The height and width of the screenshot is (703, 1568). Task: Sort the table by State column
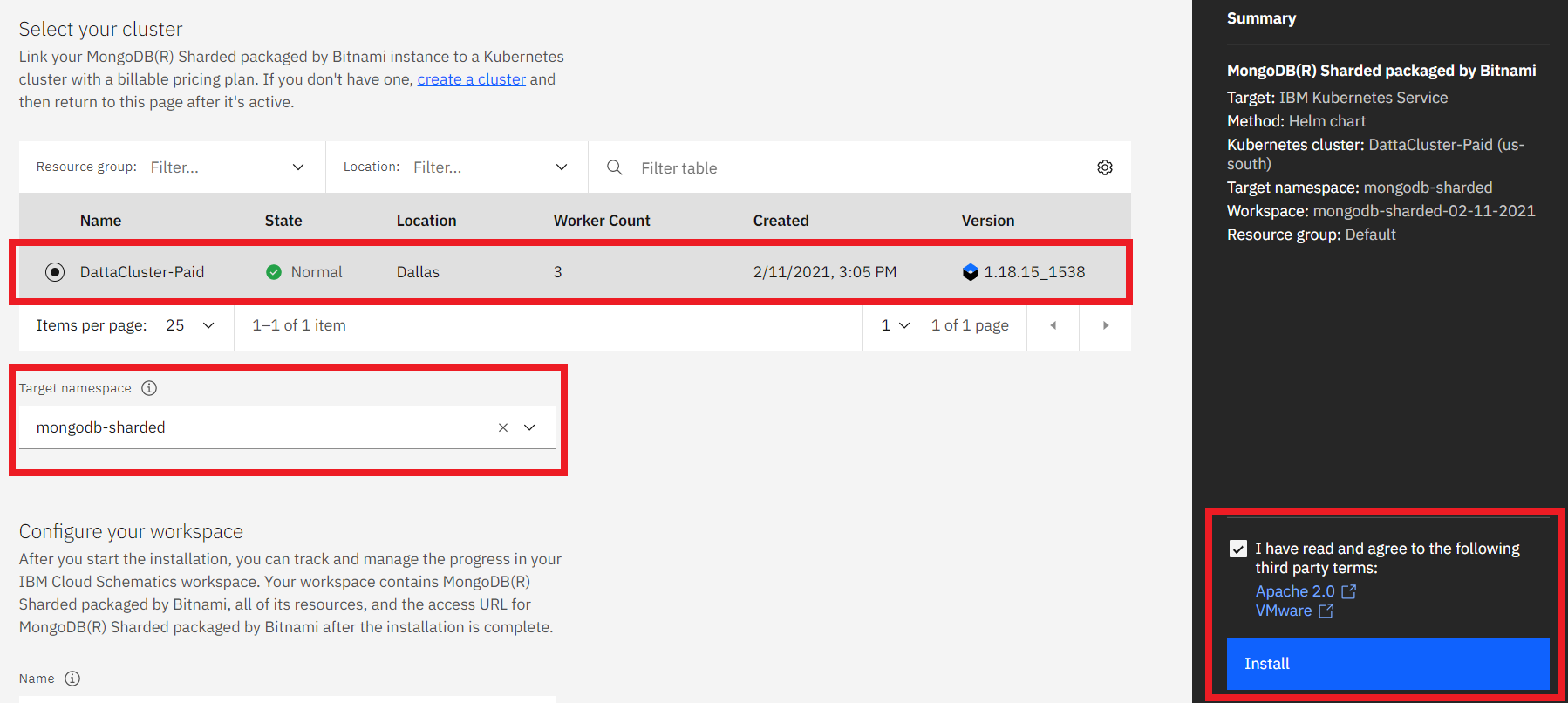pyautogui.click(x=283, y=221)
